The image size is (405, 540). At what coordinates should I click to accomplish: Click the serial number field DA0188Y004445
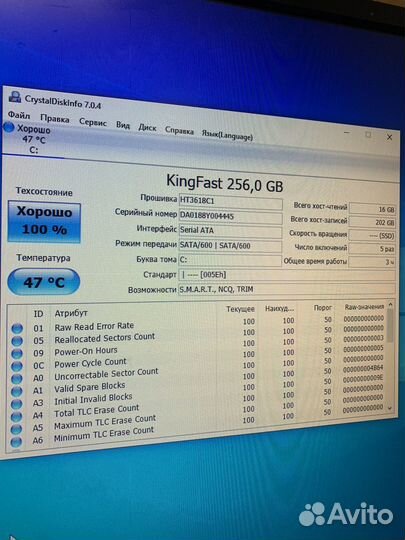230,216
